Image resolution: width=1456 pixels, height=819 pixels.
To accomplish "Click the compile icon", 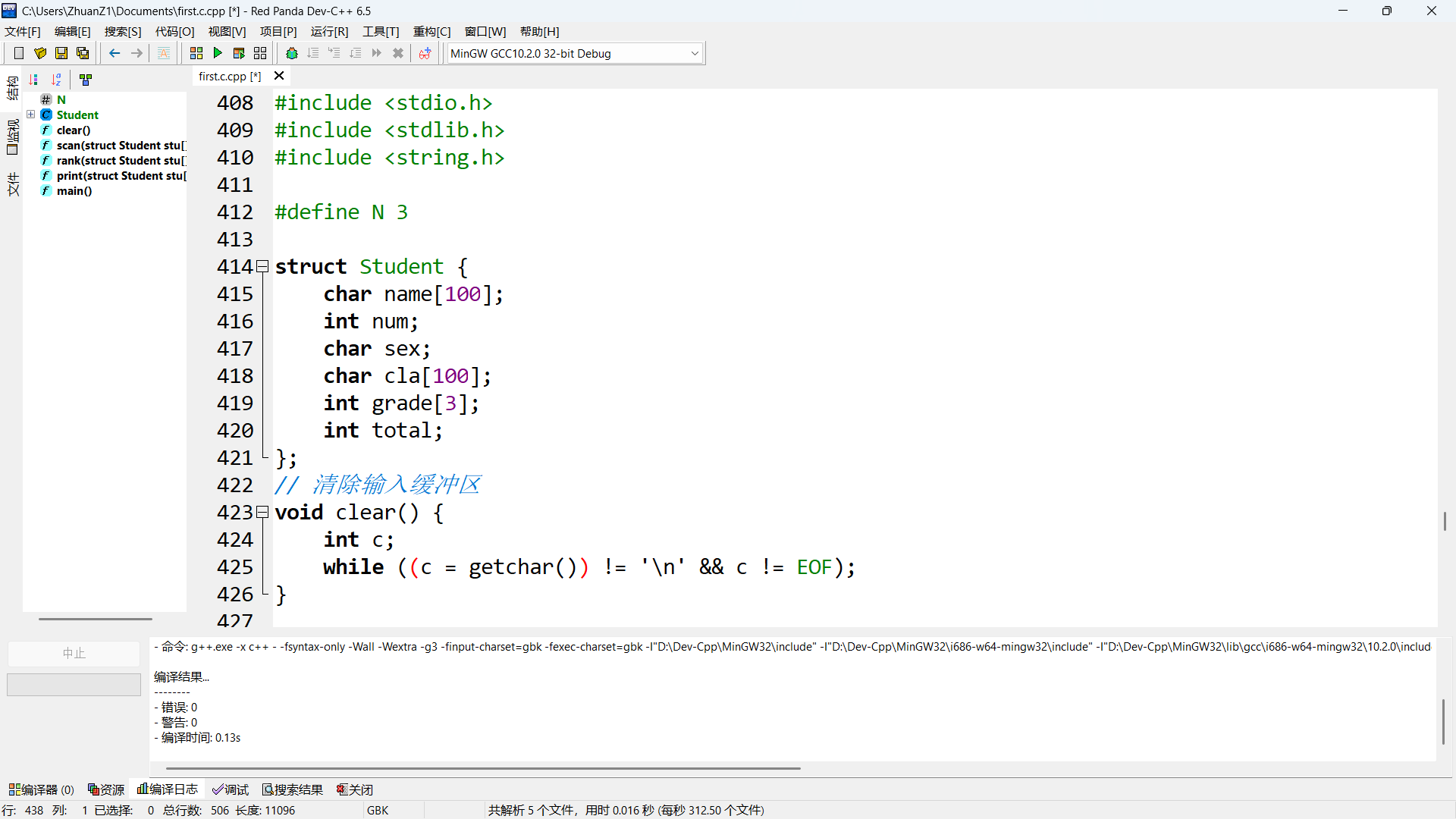I will click(196, 53).
